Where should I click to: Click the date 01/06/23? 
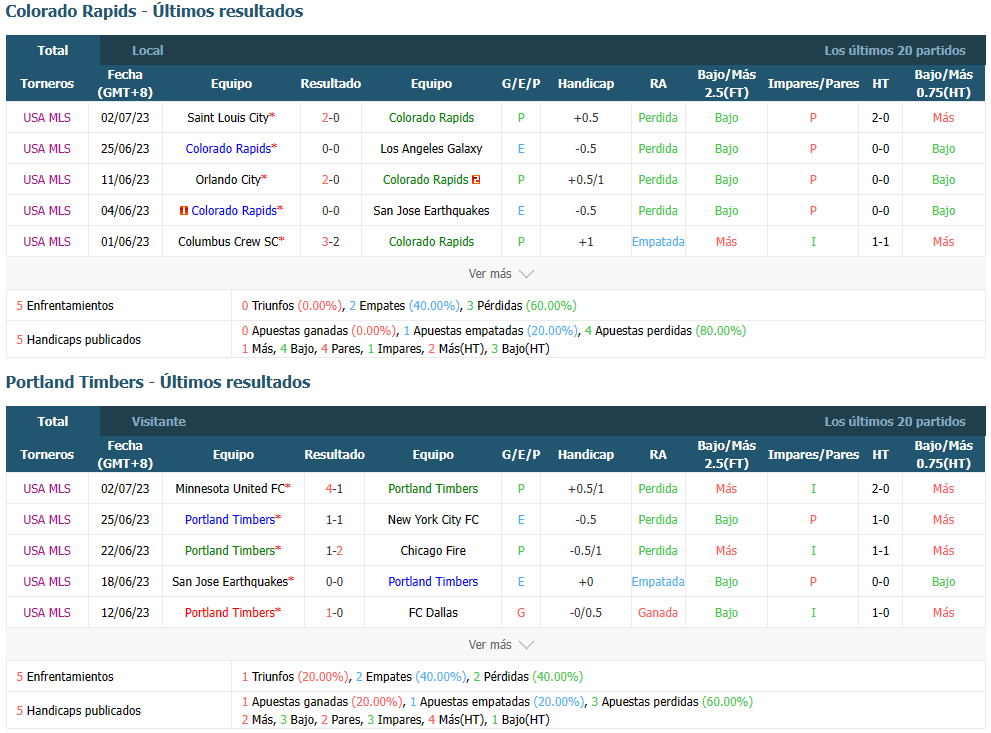(125, 242)
